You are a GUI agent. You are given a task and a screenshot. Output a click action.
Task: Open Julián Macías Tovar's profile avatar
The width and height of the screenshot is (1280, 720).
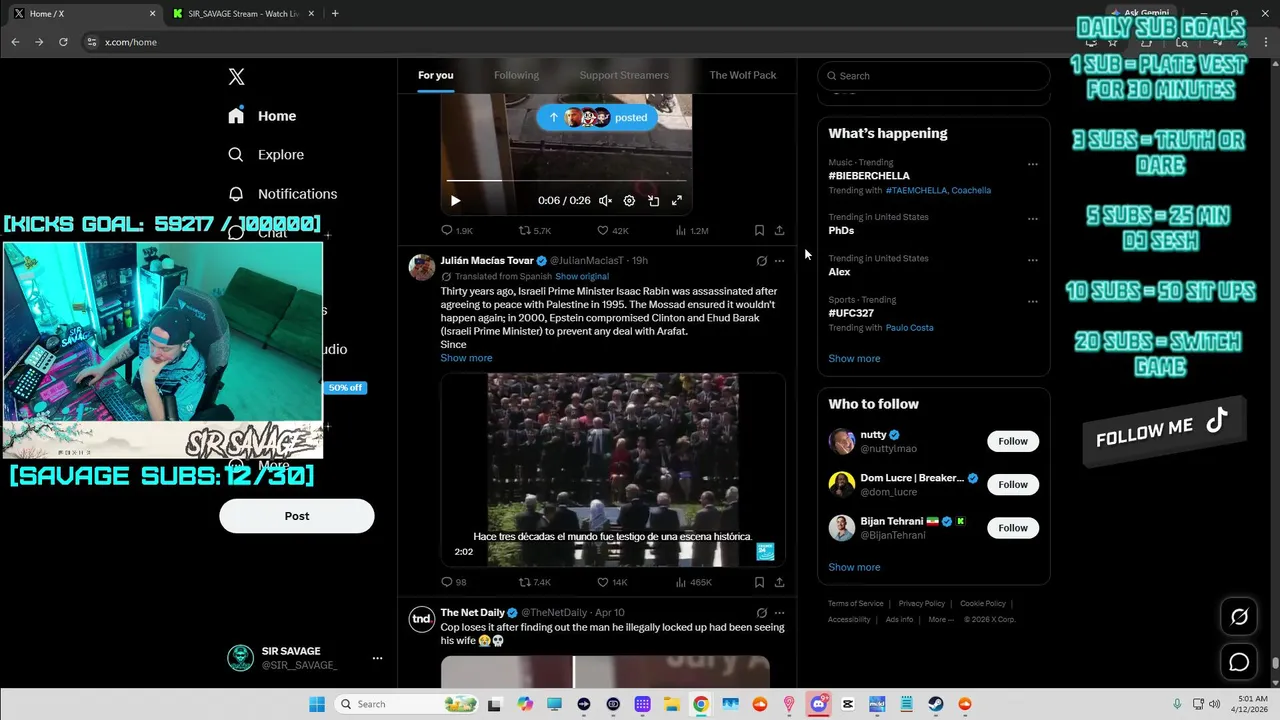click(x=422, y=267)
